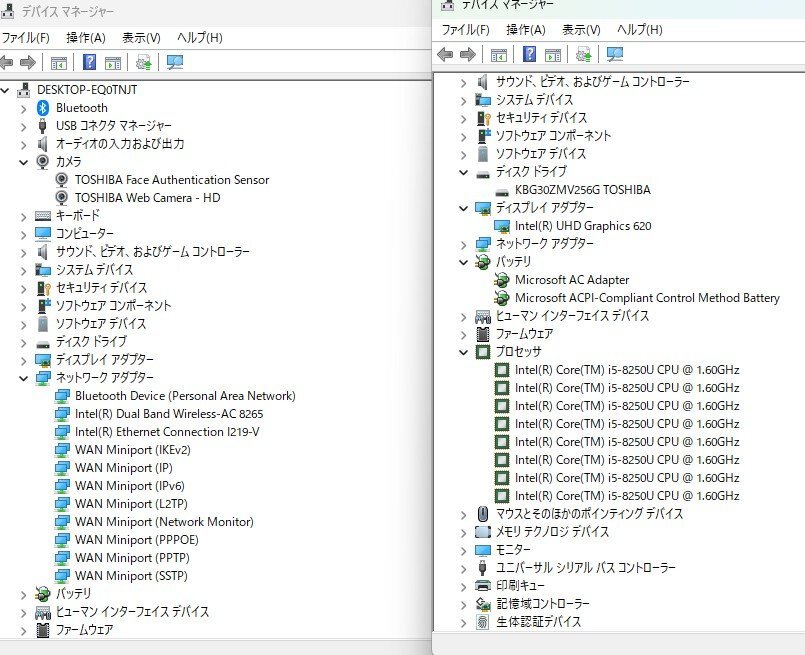Select WAN Miniport (Network Monitor)

click(164, 522)
